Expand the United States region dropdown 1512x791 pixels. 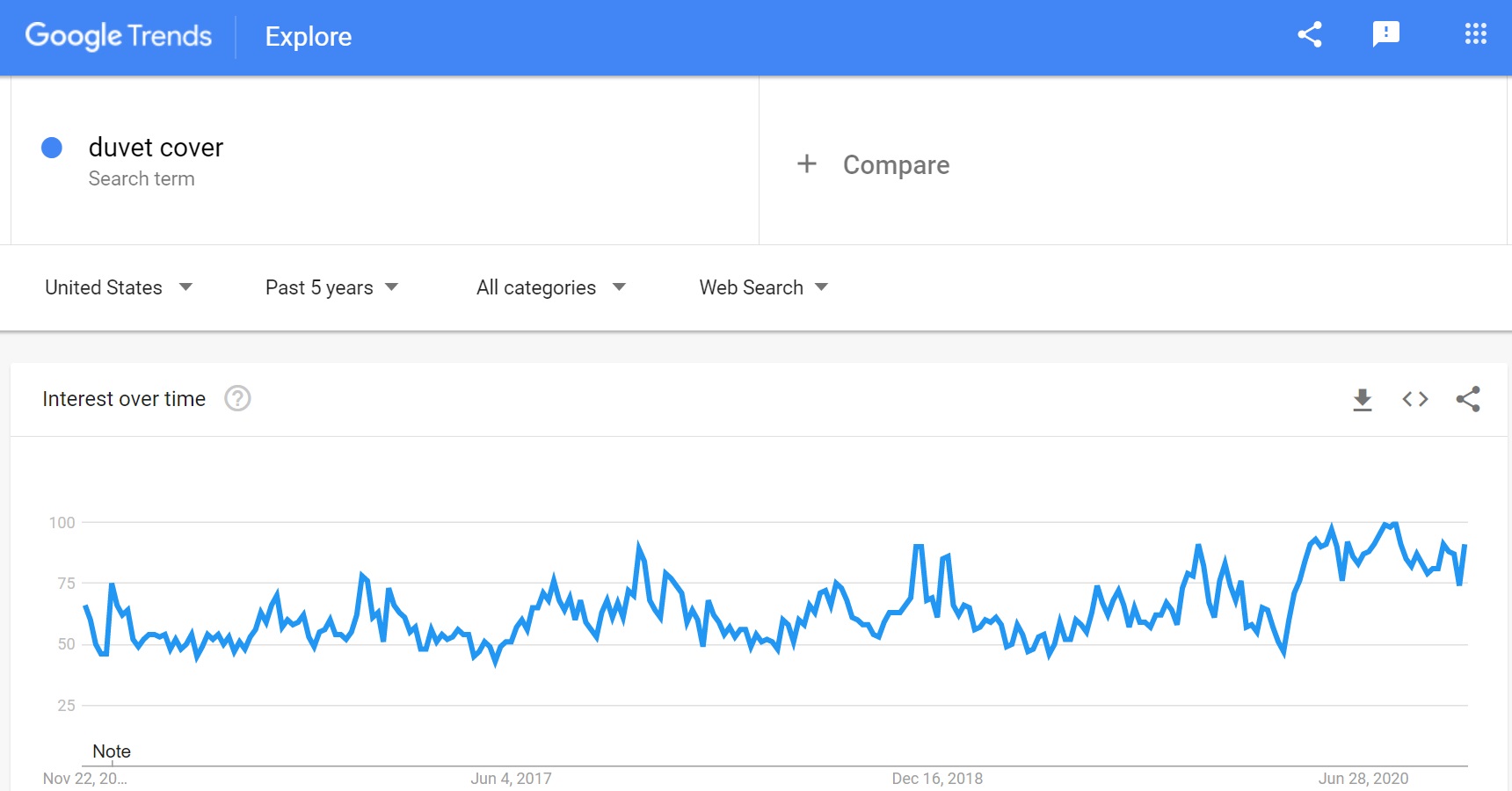(119, 287)
